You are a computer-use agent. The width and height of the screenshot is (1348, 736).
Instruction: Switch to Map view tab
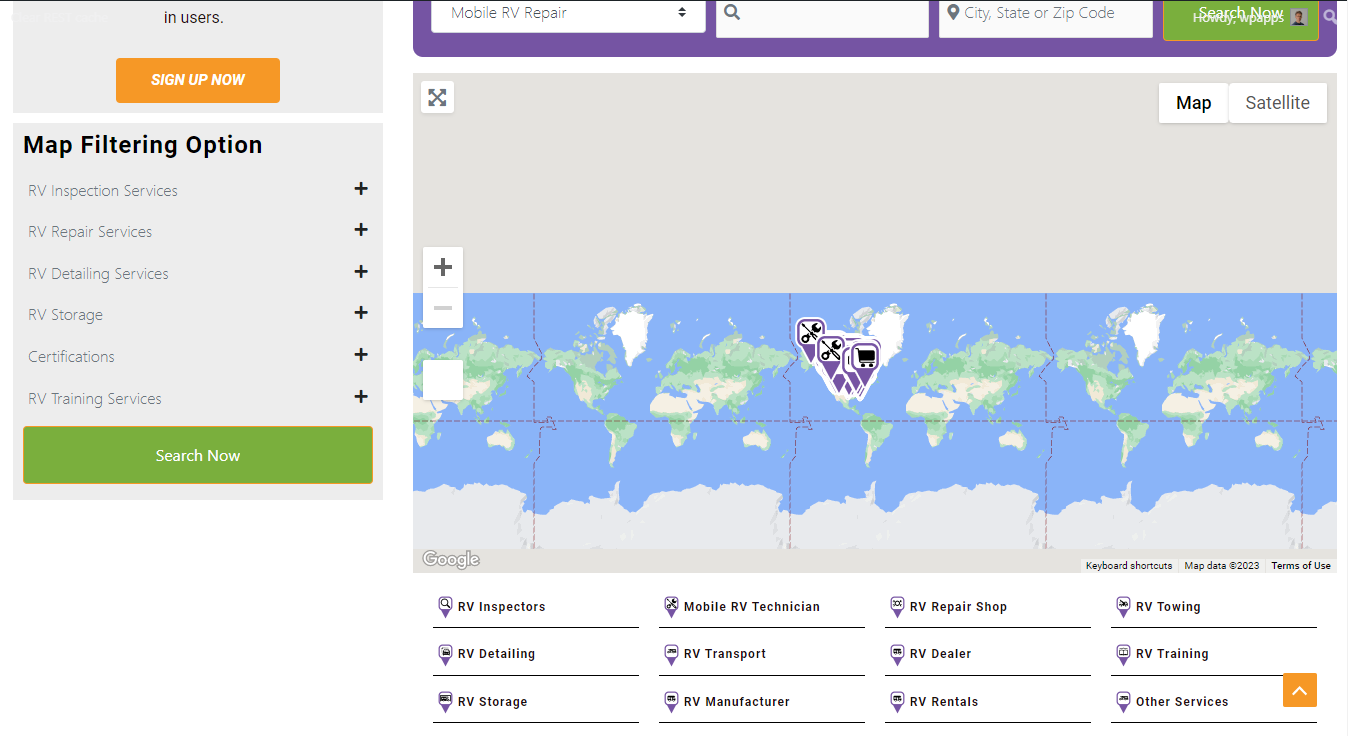(x=1193, y=103)
